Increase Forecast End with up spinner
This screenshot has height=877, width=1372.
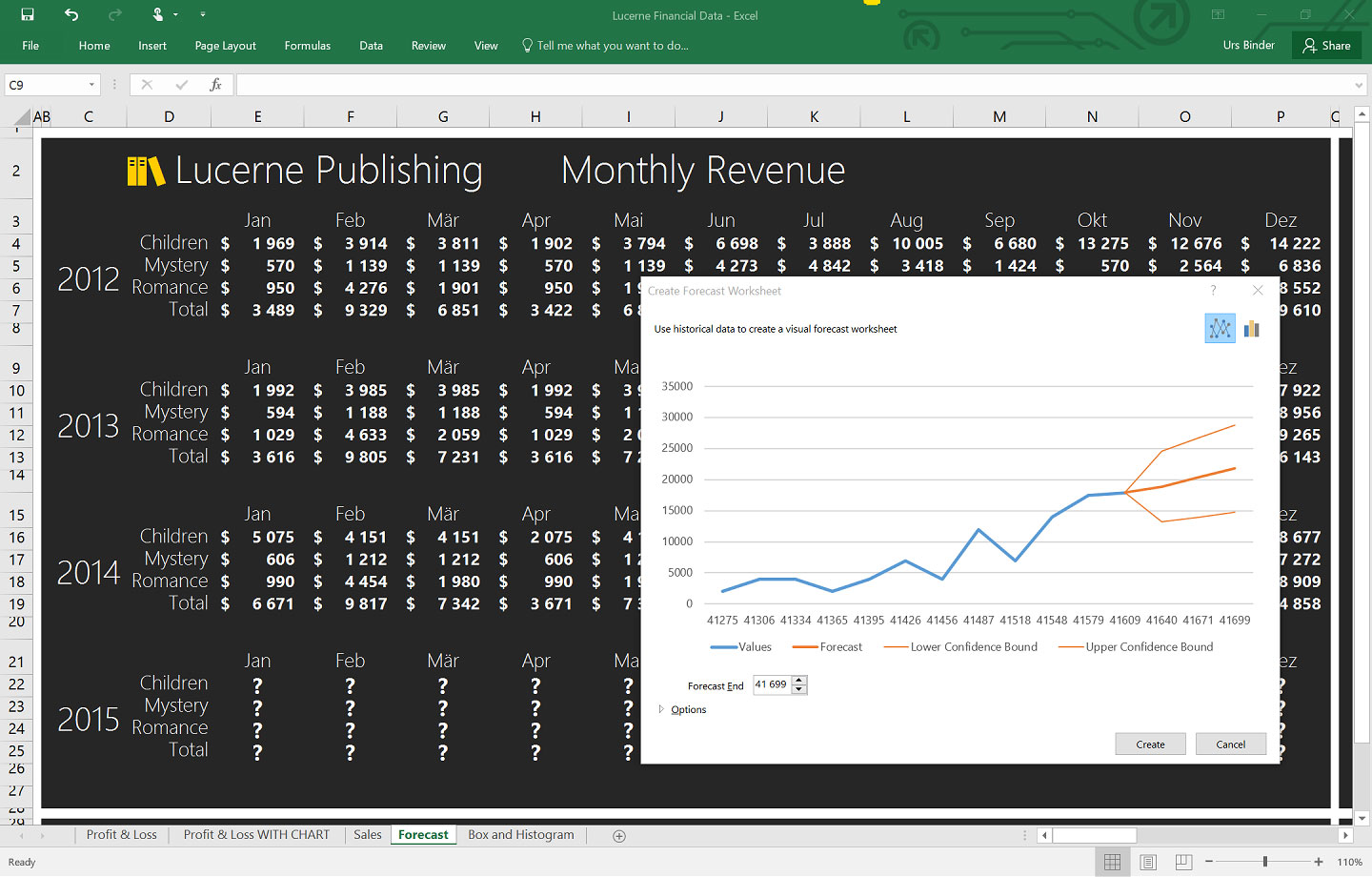coord(799,680)
